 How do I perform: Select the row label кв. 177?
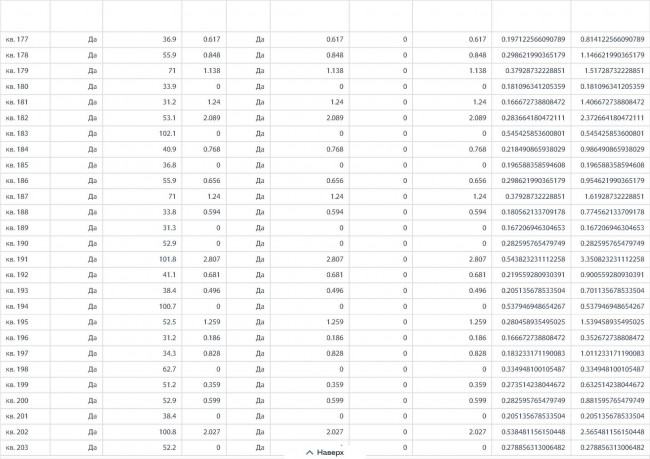pos(17,39)
